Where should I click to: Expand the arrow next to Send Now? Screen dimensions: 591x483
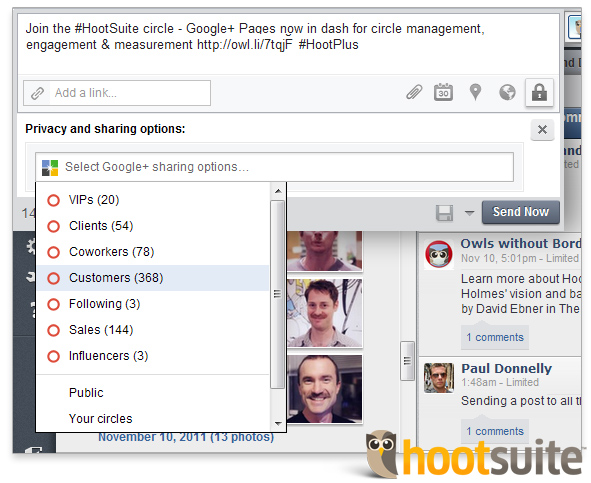(x=469, y=213)
